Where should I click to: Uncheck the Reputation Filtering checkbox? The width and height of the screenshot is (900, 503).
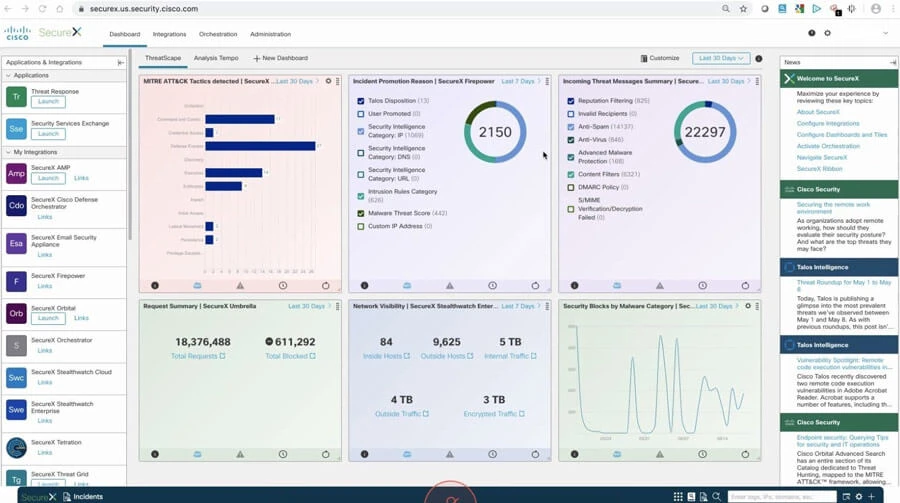tap(571, 101)
